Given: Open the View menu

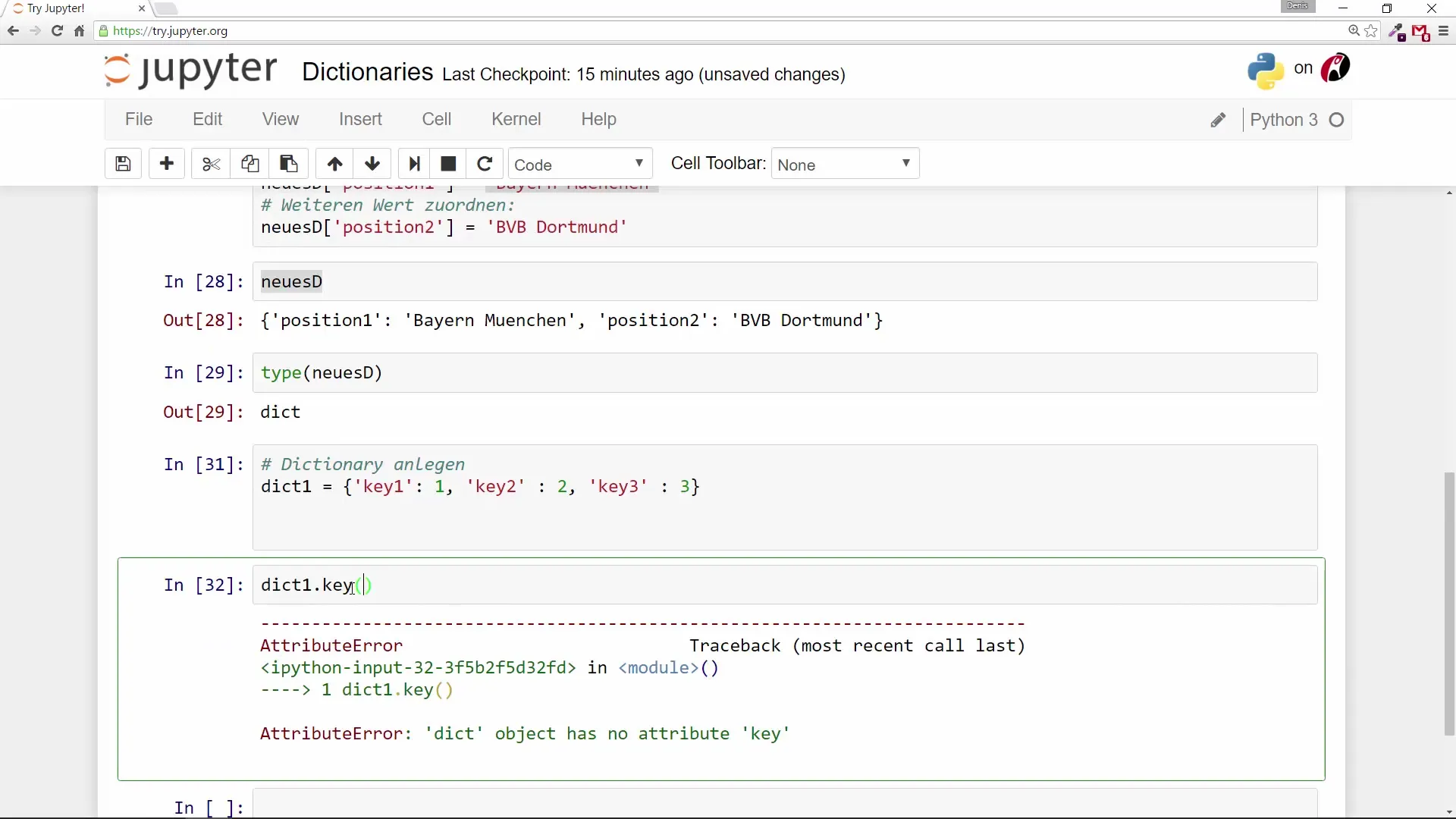Looking at the screenshot, I should click(x=281, y=119).
